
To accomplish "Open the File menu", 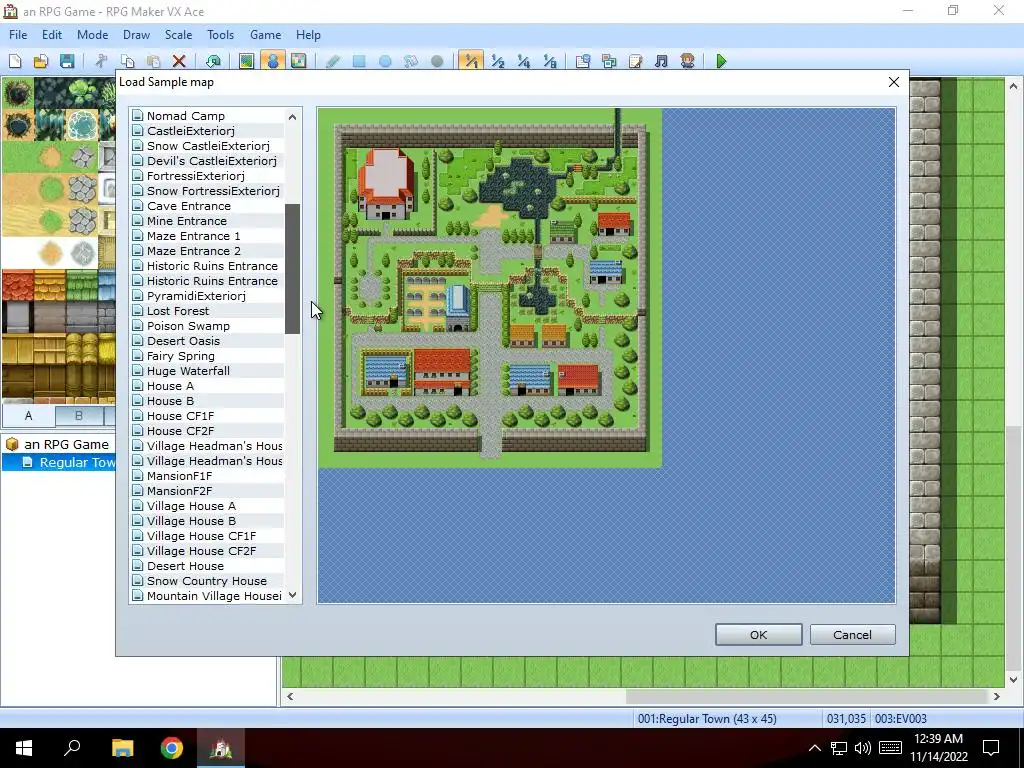I will (18, 35).
